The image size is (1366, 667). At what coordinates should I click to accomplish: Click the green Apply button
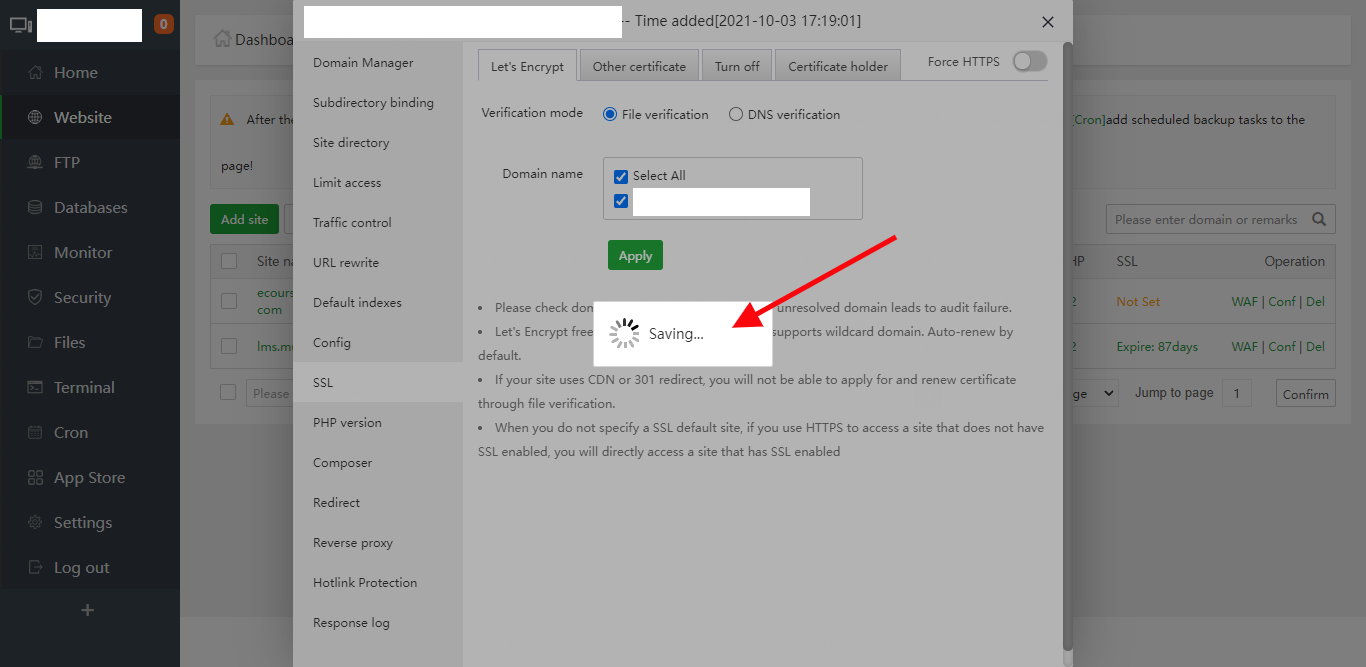[635, 255]
